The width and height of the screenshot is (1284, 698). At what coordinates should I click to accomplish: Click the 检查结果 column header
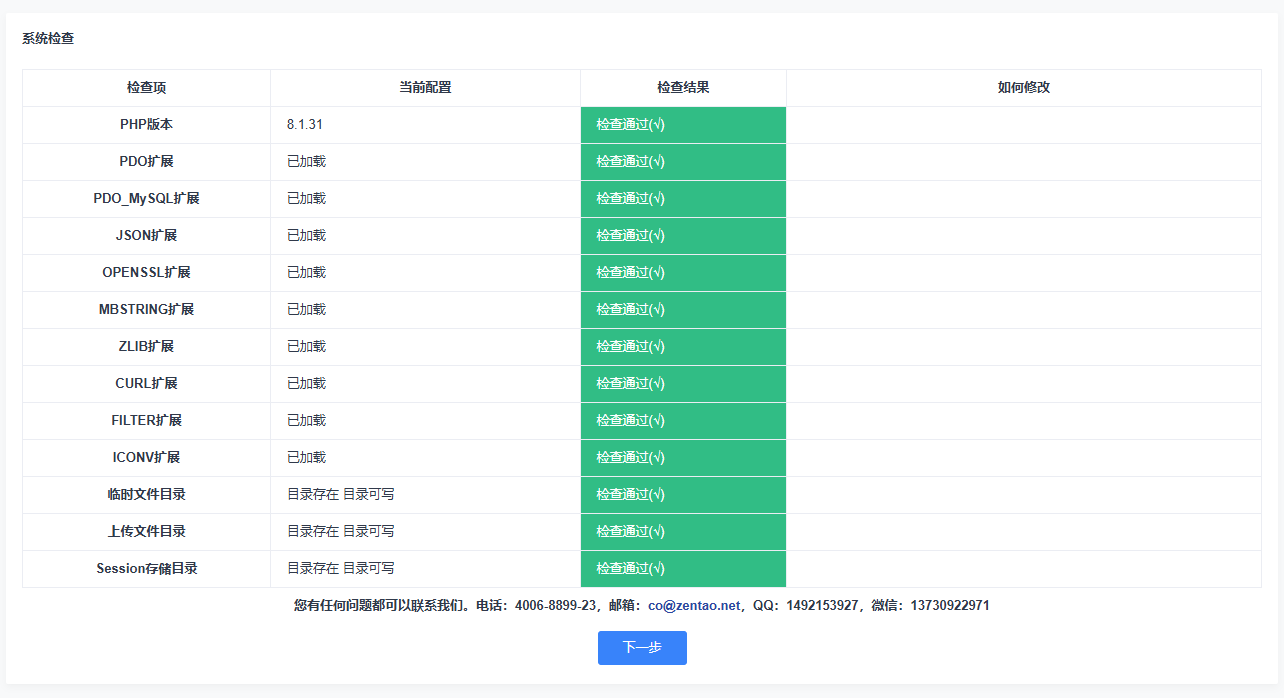[683, 88]
